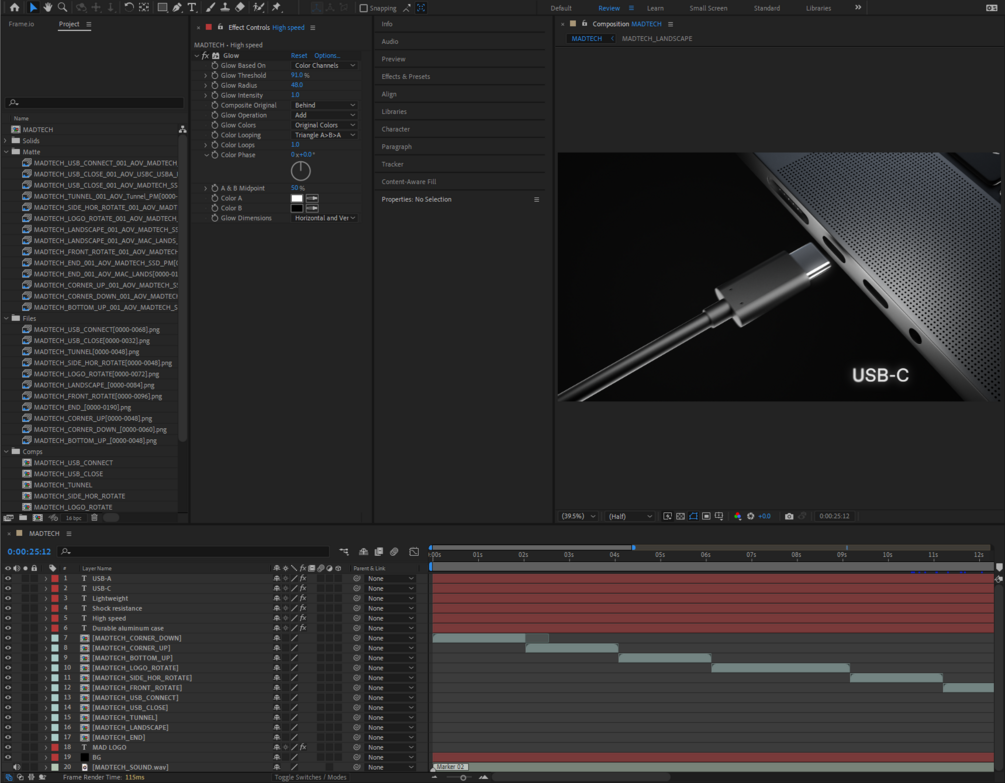This screenshot has width=1005, height=783.
Task: Open Glow Based On dropdown
Action: pyautogui.click(x=324, y=65)
